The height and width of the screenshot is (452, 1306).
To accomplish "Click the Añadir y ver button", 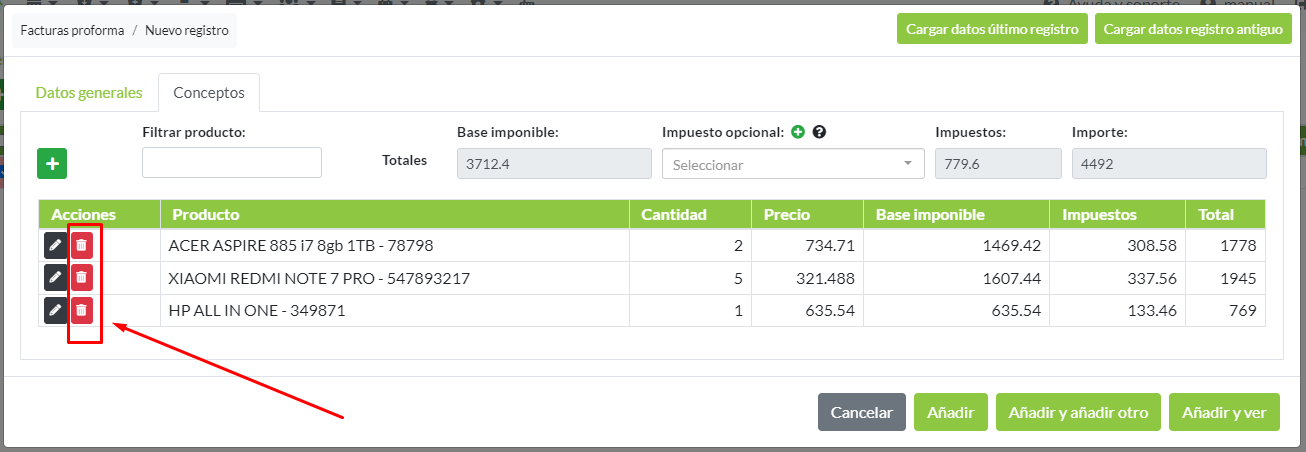I will 1224,412.
